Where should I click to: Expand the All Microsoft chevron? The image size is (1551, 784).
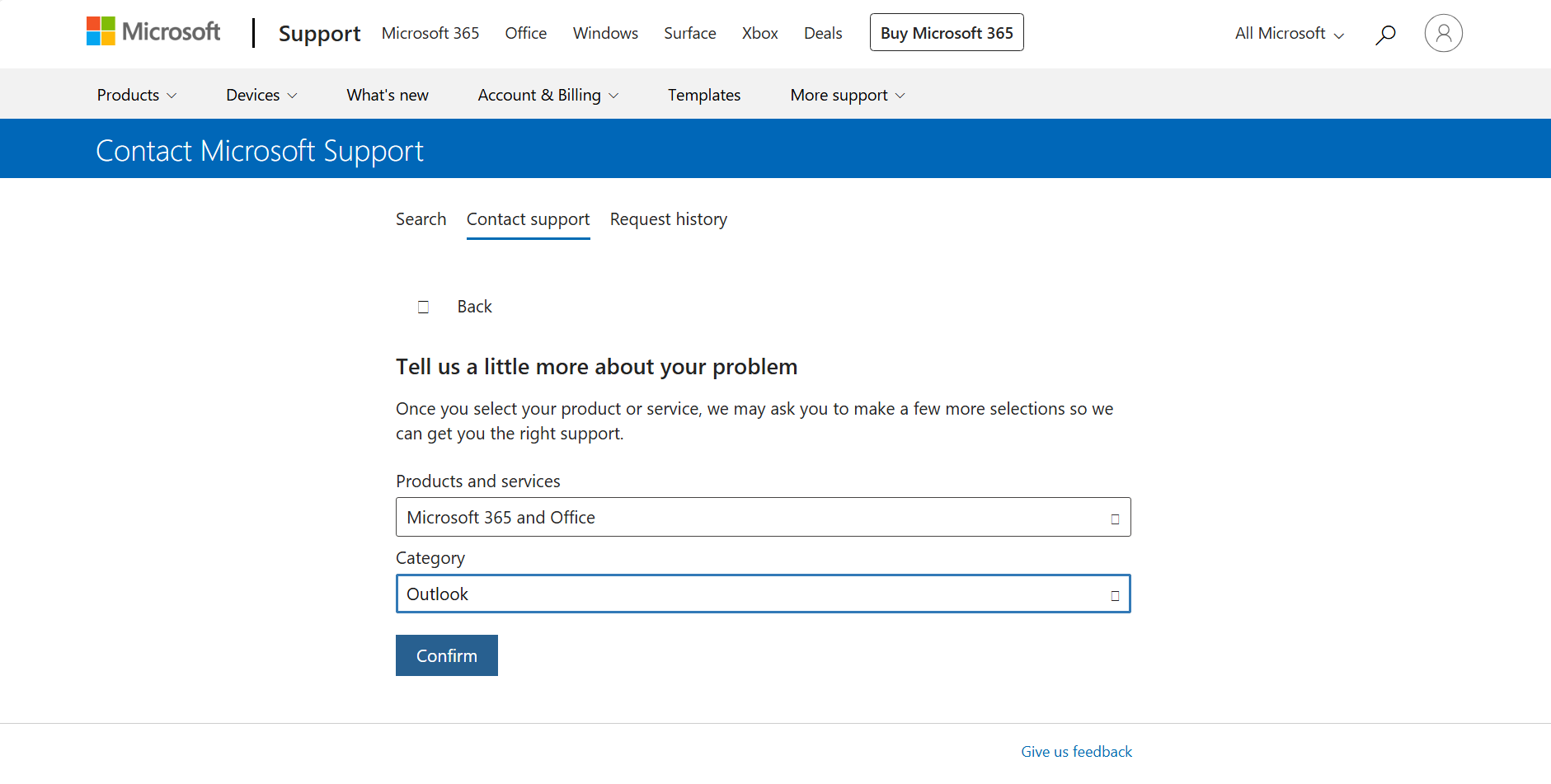point(1338,35)
